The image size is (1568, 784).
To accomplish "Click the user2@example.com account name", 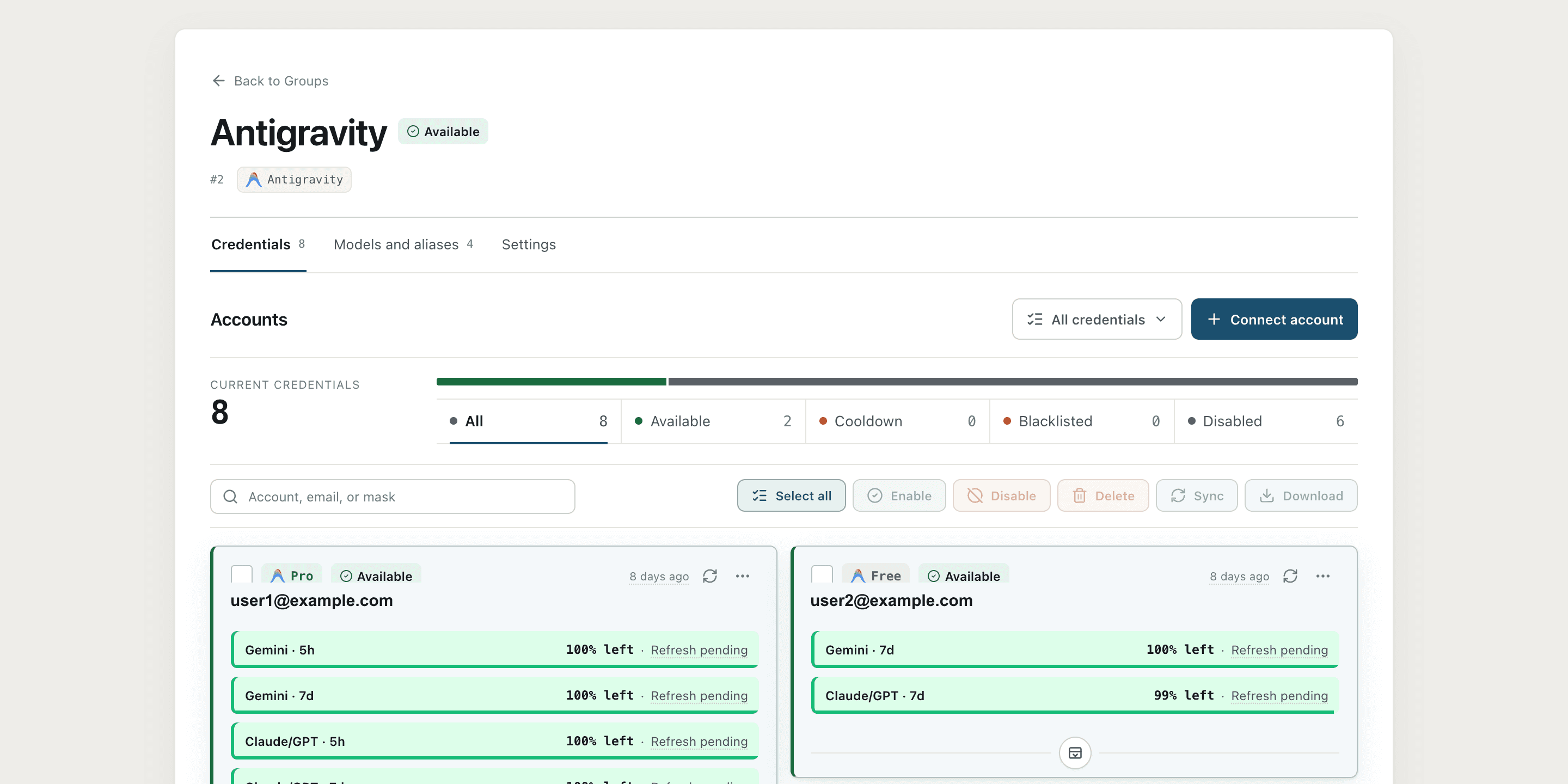I will (892, 601).
